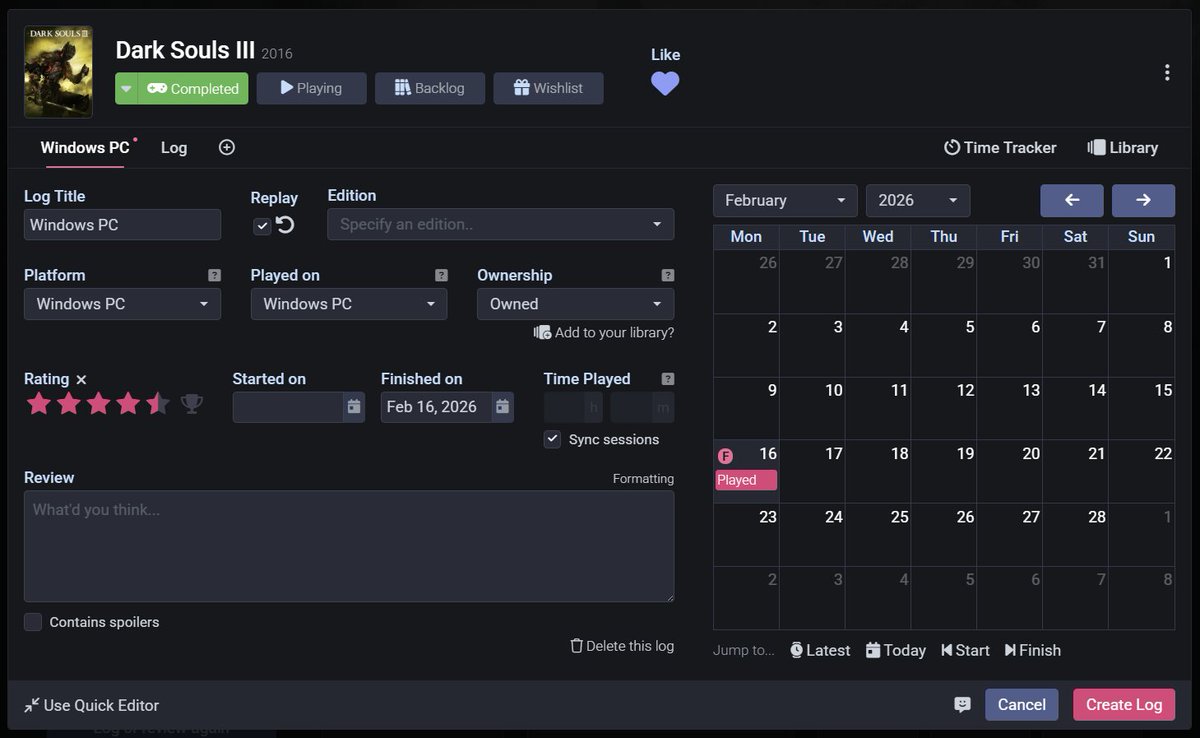
Task: Open the Played on dropdown
Action: click(349, 304)
